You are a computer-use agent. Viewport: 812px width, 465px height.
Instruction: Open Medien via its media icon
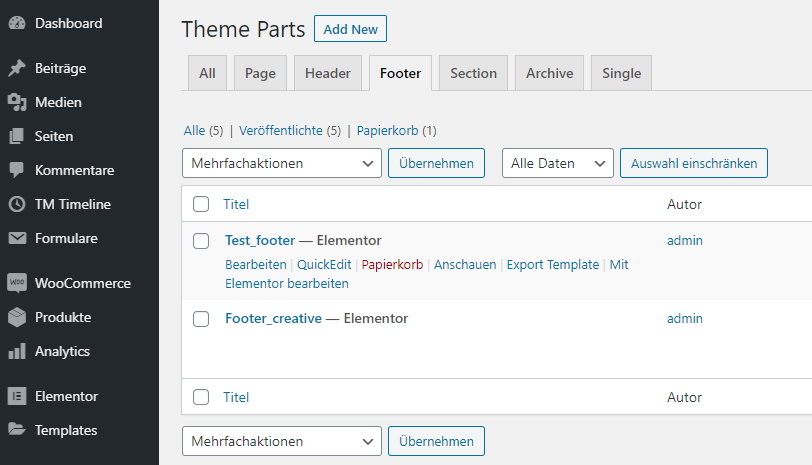point(17,103)
